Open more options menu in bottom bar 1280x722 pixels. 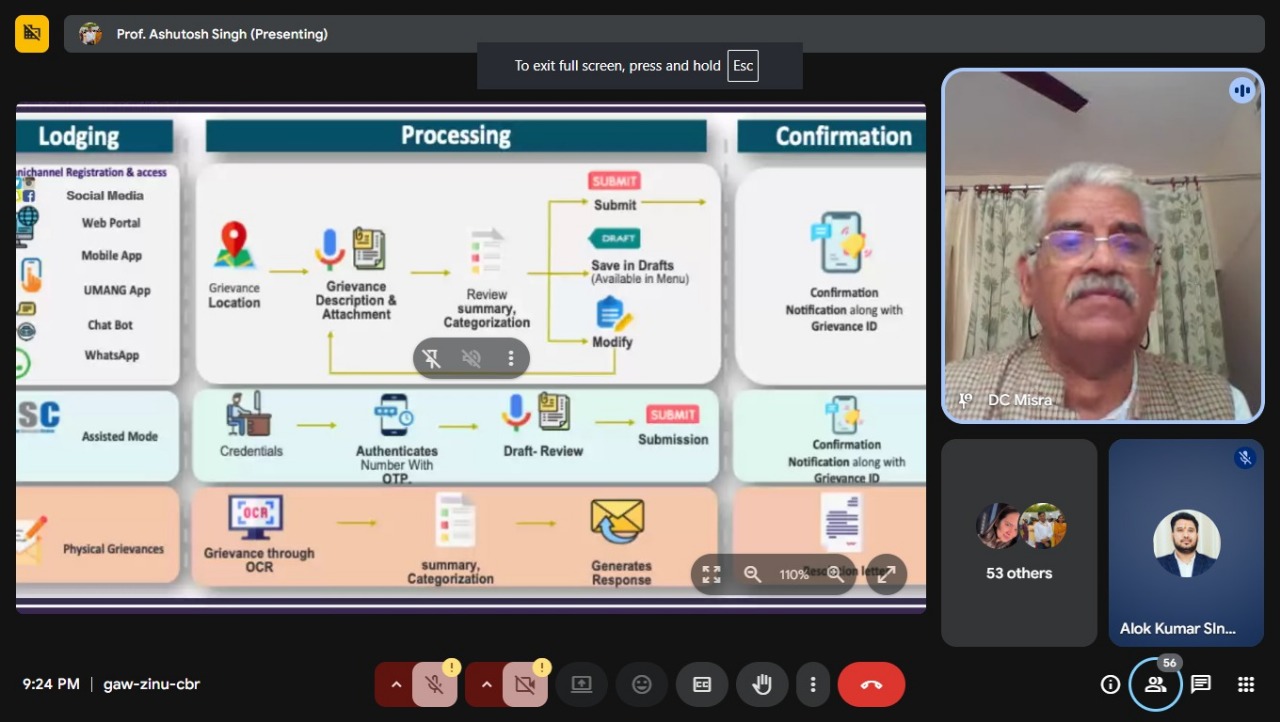813,685
